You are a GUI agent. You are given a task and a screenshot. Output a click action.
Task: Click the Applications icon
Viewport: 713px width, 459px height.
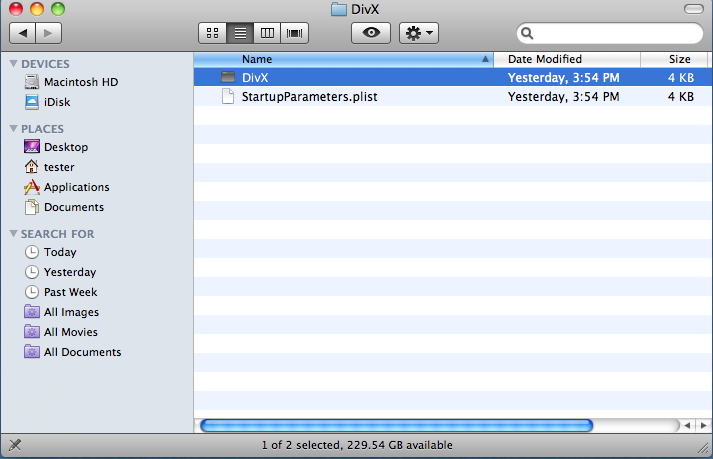[32, 187]
